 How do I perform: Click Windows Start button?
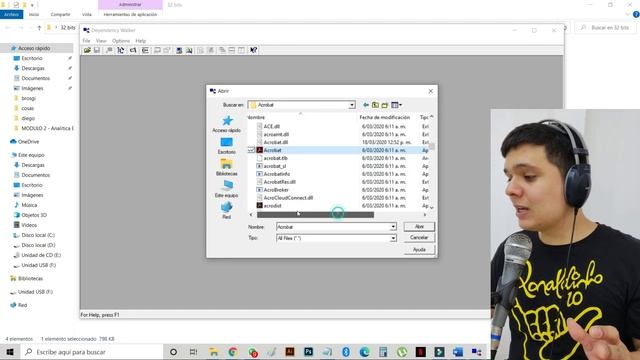(10, 352)
